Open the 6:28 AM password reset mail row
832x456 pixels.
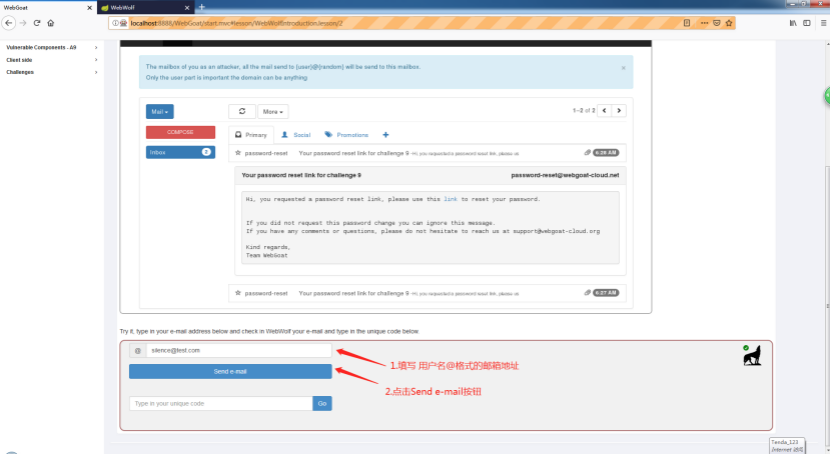428,153
